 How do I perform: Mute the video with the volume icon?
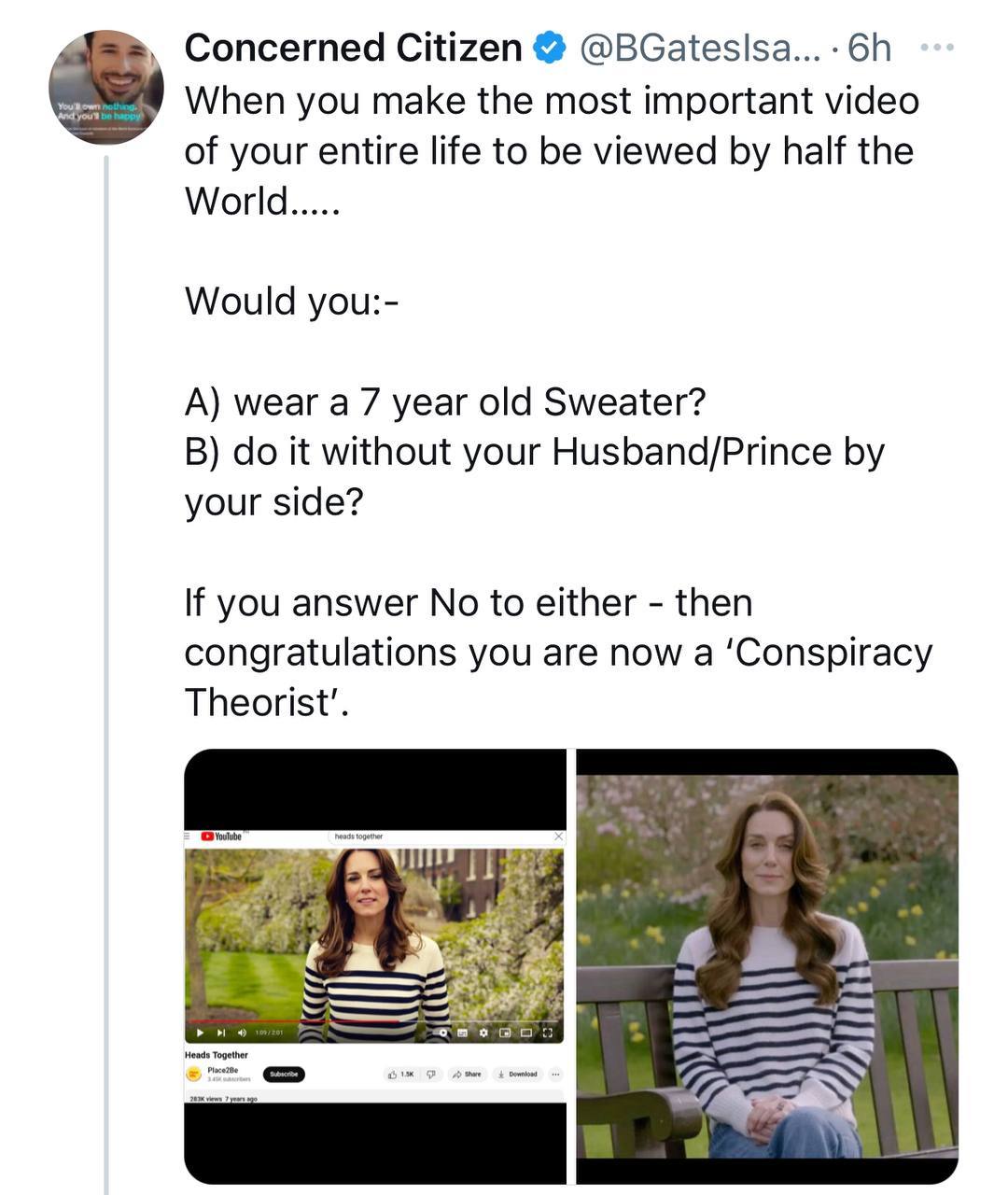click(241, 1033)
